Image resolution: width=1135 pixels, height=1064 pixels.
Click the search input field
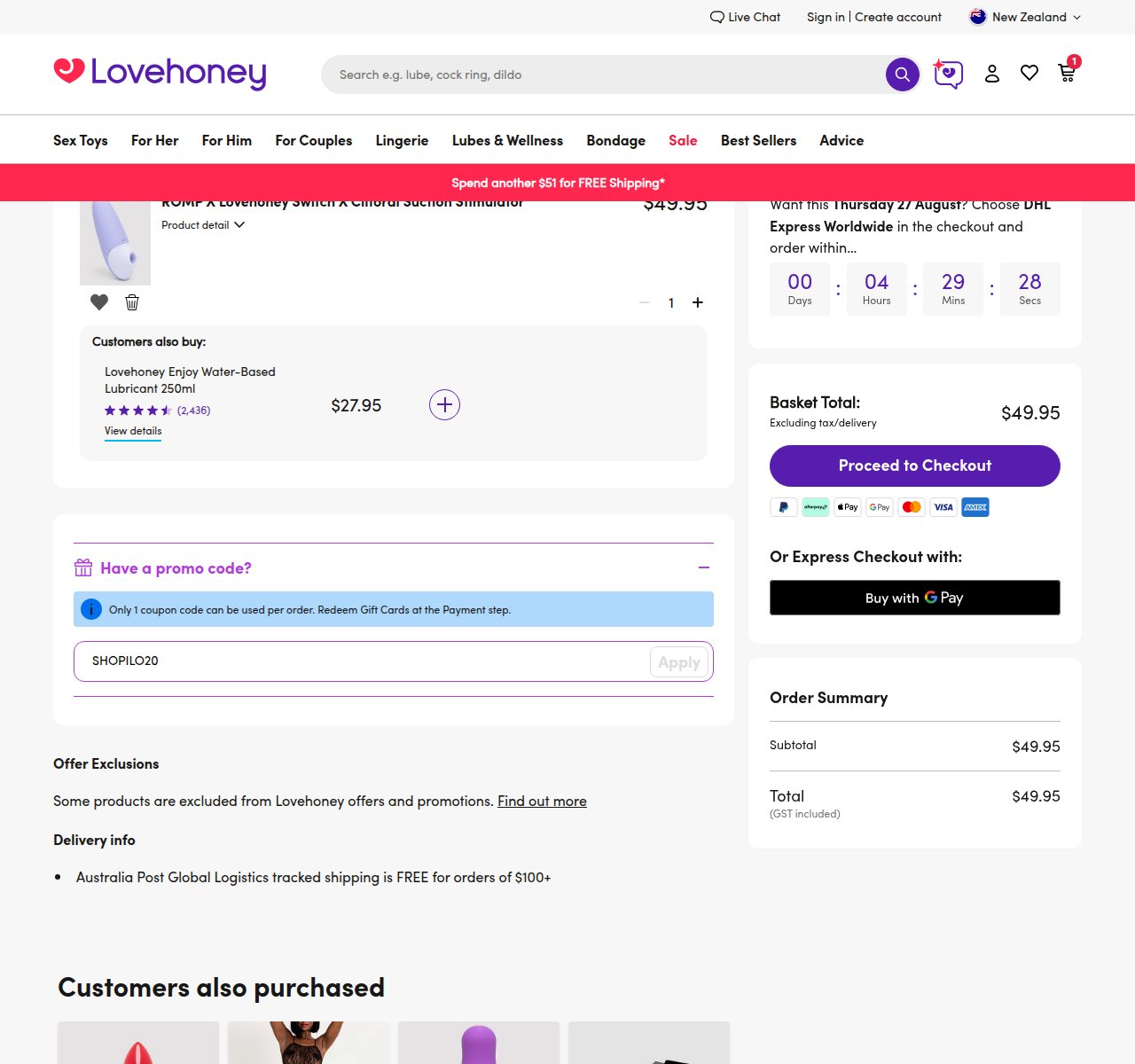pyautogui.click(x=603, y=74)
